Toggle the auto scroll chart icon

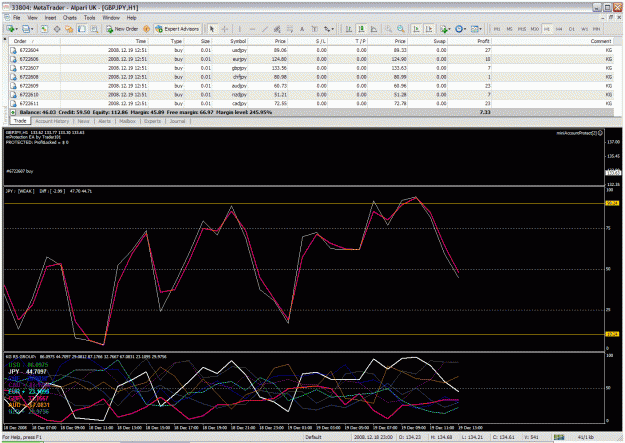click(416, 29)
